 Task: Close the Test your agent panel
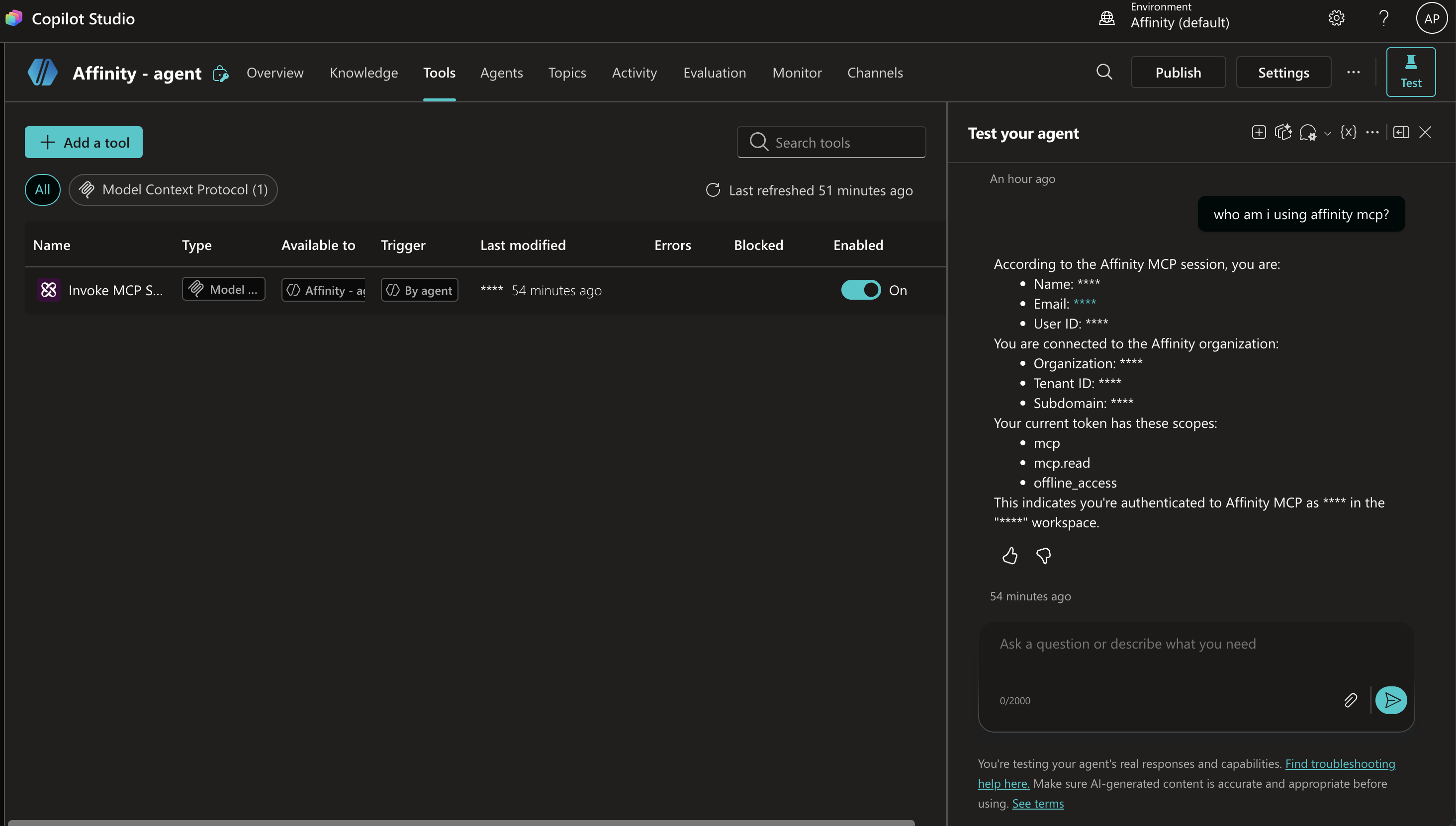pos(1425,132)
